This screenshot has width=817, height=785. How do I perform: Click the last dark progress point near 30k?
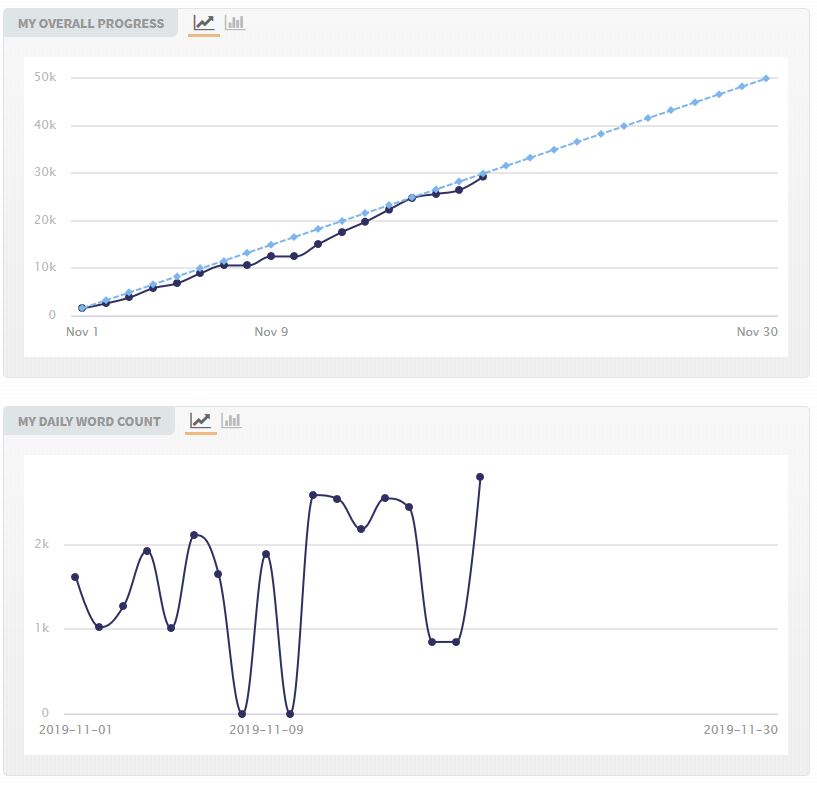tap(483, 176)
